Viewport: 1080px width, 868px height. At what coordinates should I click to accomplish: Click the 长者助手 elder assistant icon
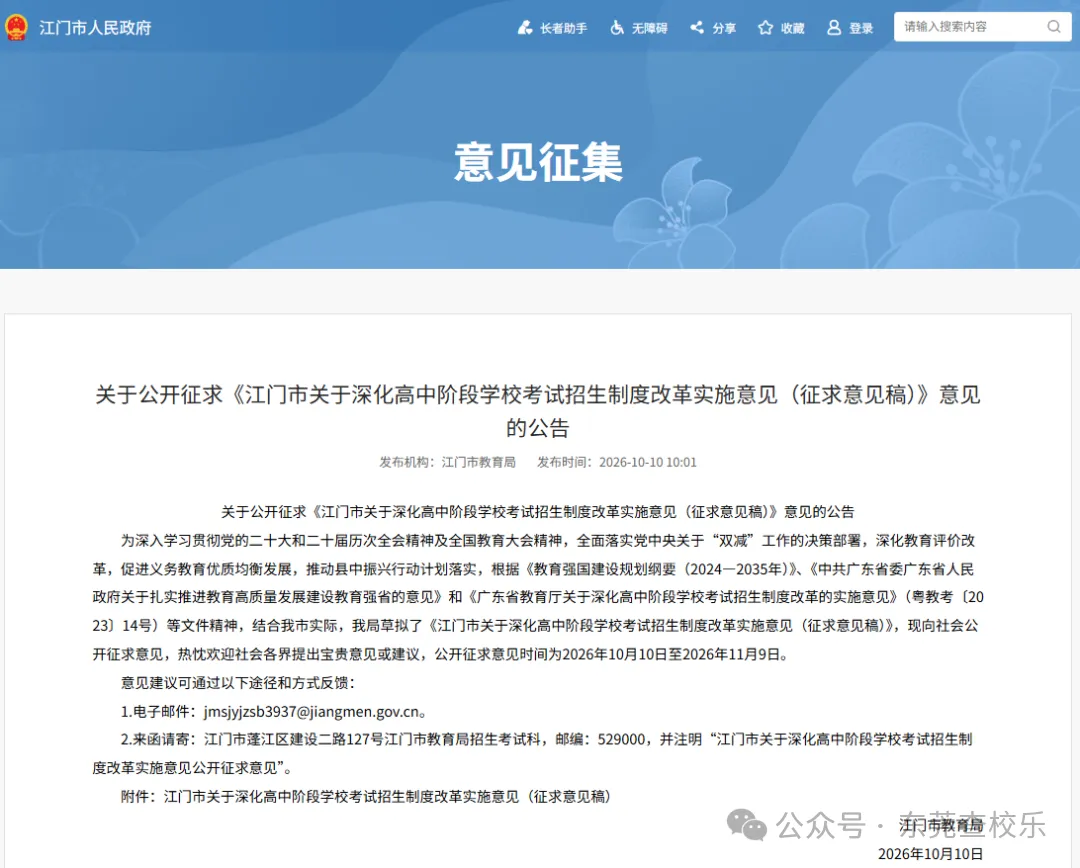pyautogui.click(x=525, y=28)
